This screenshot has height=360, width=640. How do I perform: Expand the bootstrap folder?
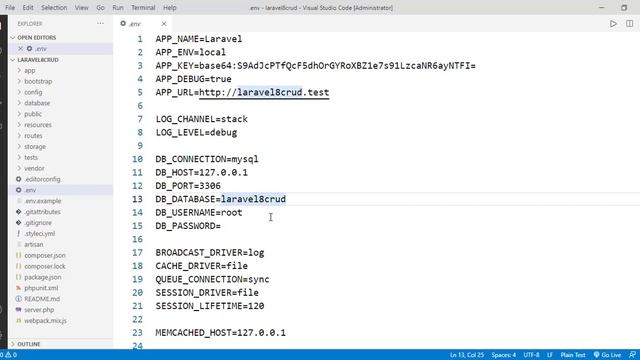tap(34, 81)
